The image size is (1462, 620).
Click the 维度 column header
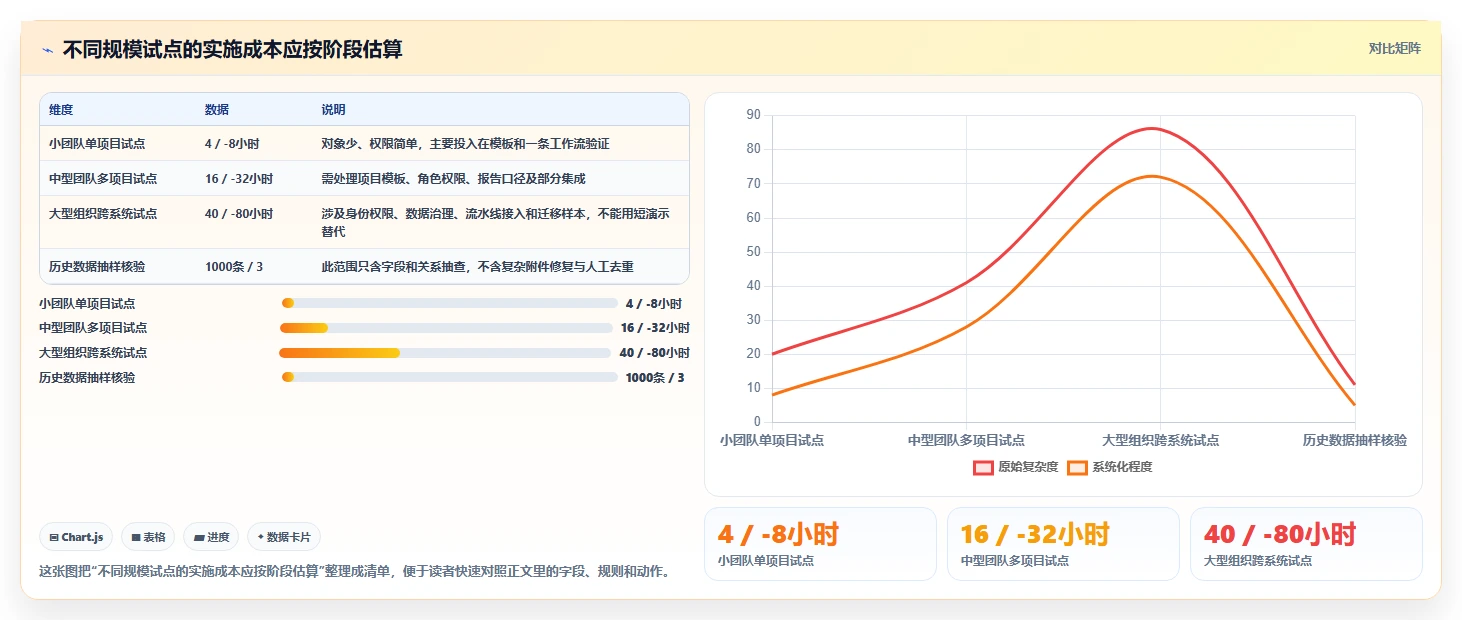pyautogui.click(x=61, y=110)
